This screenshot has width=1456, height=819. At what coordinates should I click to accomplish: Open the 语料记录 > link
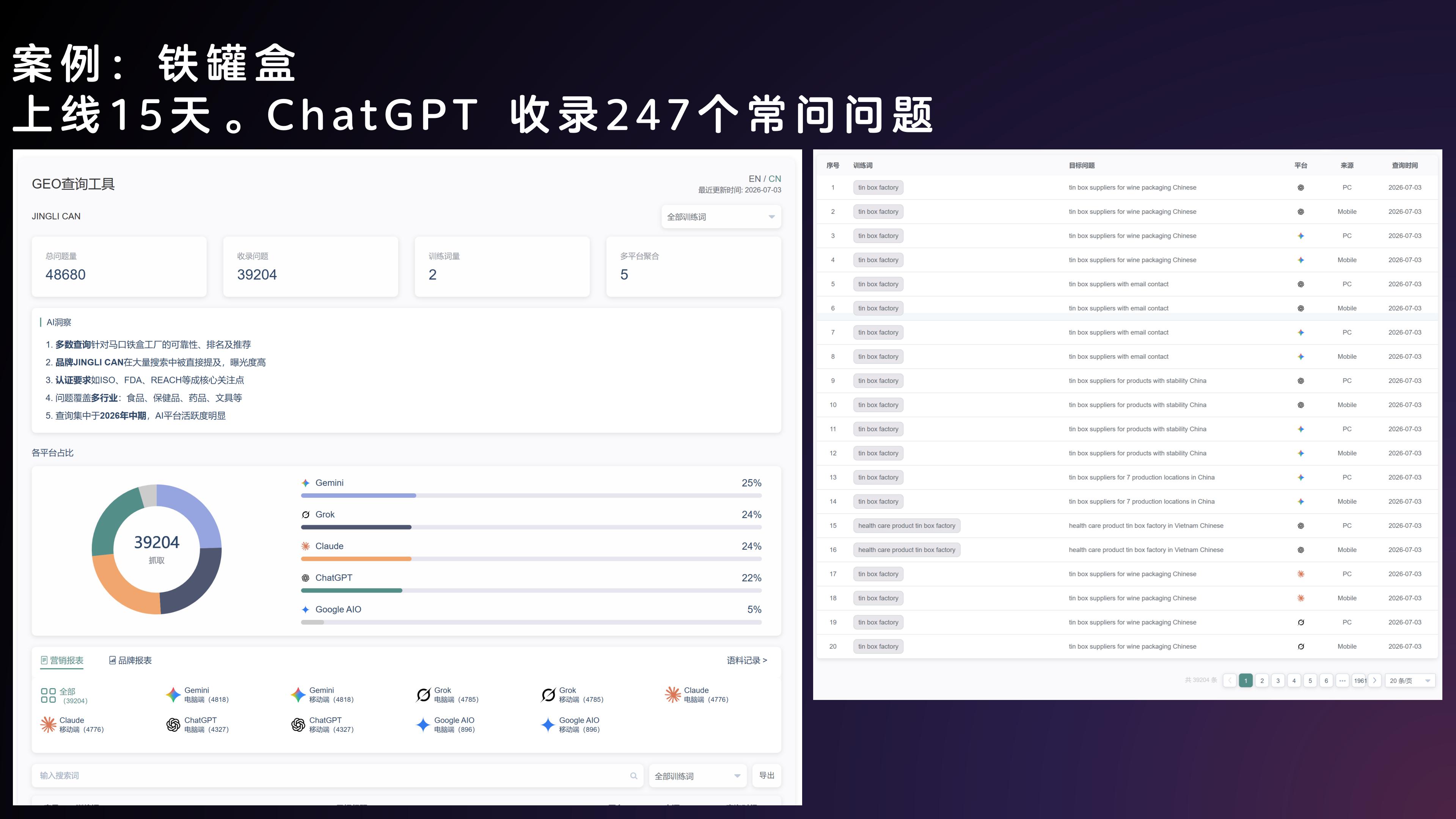point(747,660)
